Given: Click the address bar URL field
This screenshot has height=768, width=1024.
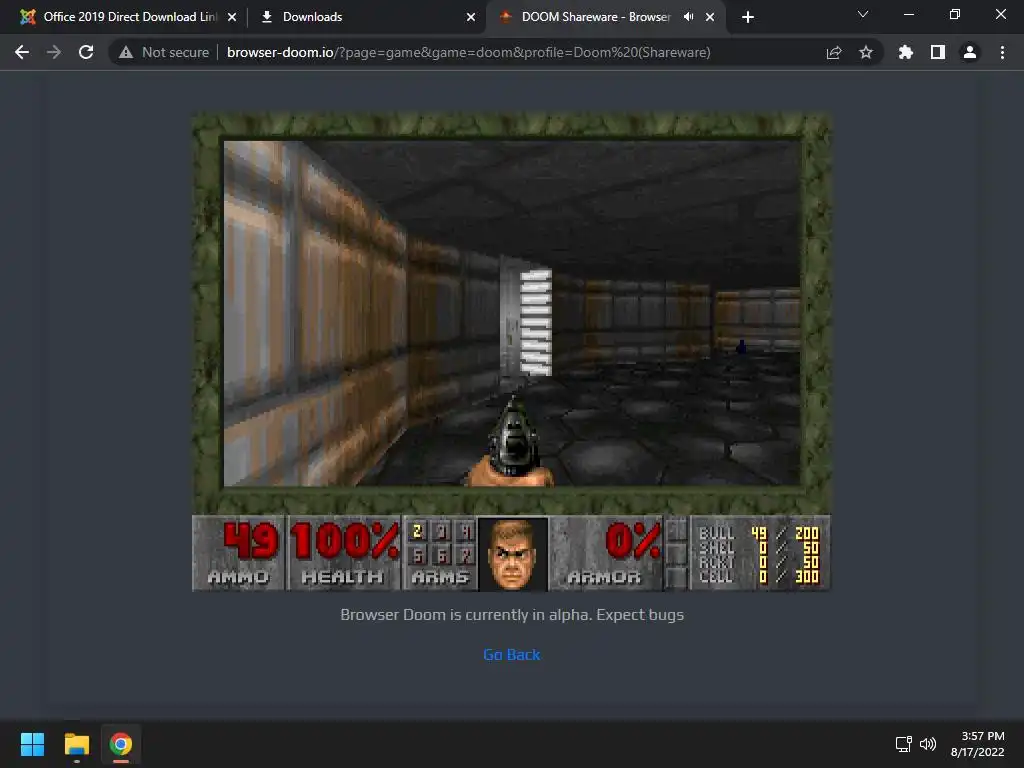Looking at the screenshot, I should (468, 52).
